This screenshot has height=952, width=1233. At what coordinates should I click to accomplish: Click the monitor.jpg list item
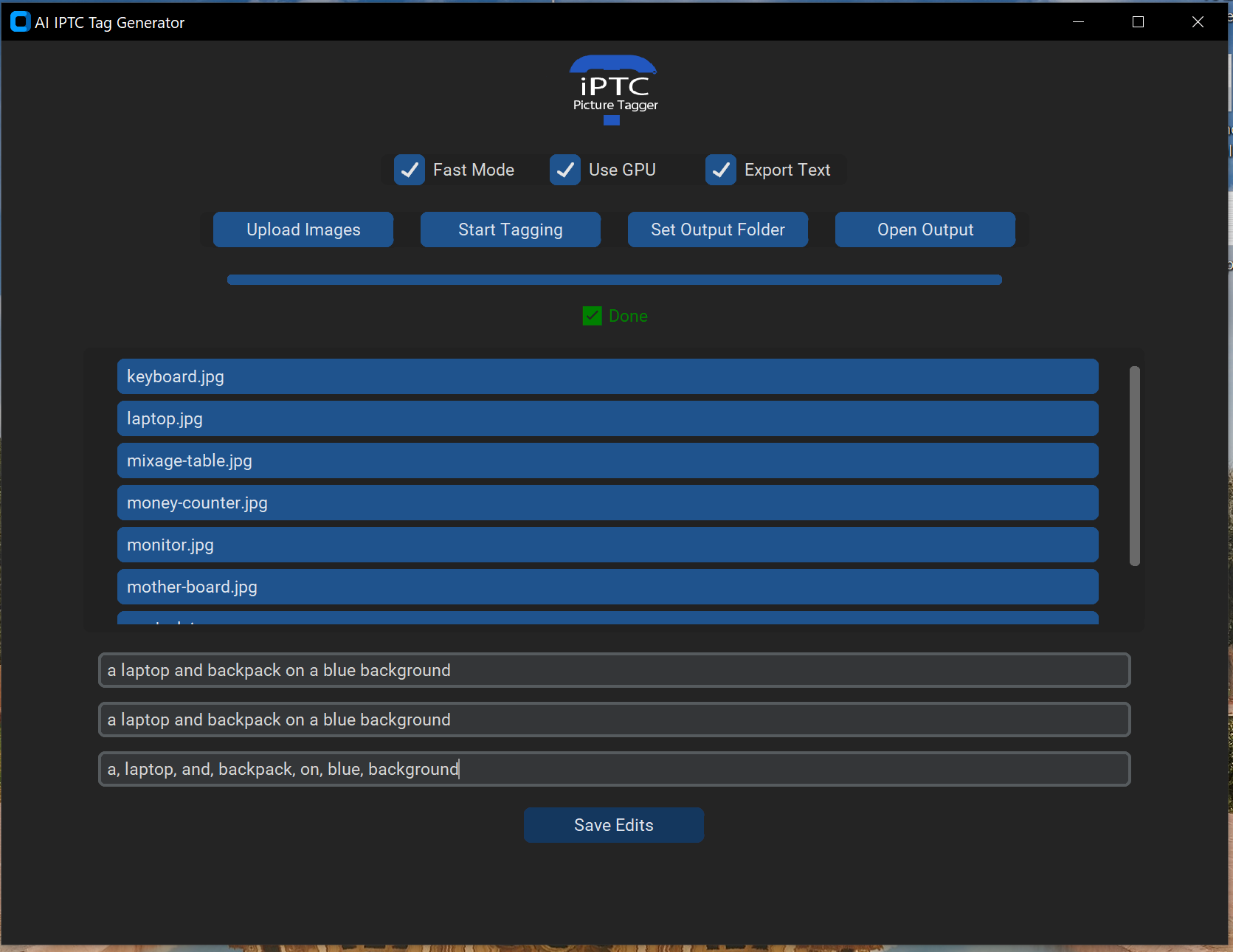tap(607, 545)
